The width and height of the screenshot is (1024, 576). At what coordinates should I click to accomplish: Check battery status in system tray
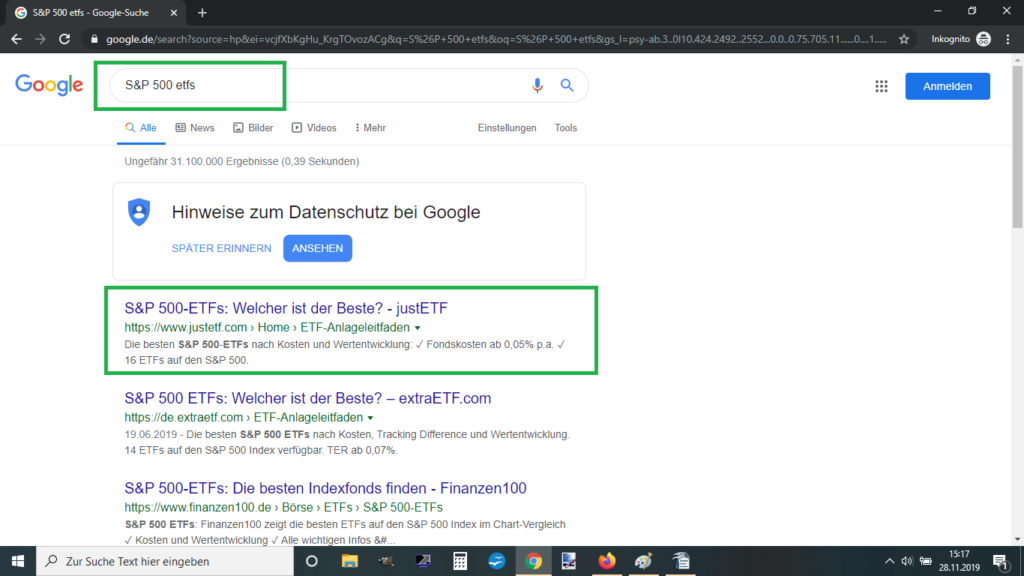click(x=925, y=561)
